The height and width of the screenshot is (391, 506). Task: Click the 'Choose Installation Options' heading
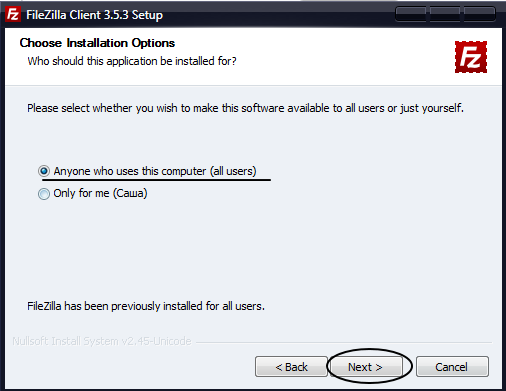[97, 43]
